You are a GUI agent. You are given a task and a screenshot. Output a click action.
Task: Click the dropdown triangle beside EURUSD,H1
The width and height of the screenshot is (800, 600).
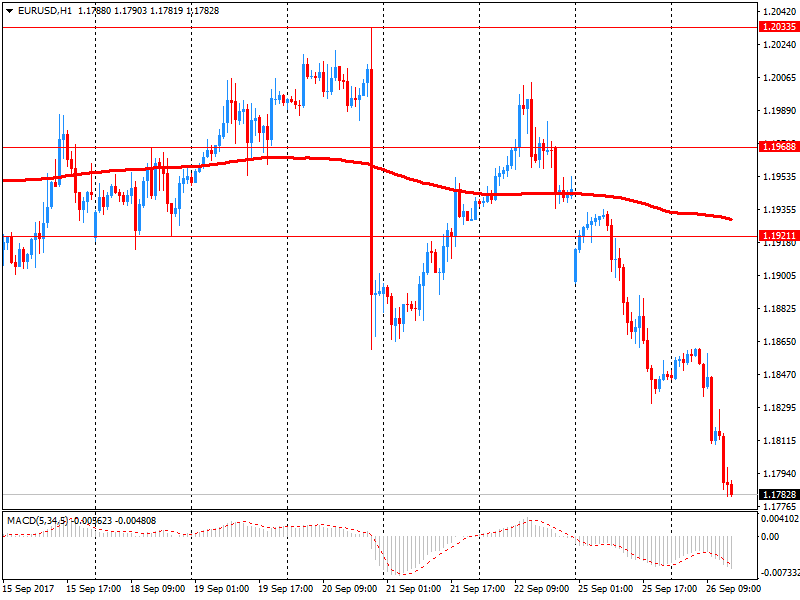[x=9, y=11]
